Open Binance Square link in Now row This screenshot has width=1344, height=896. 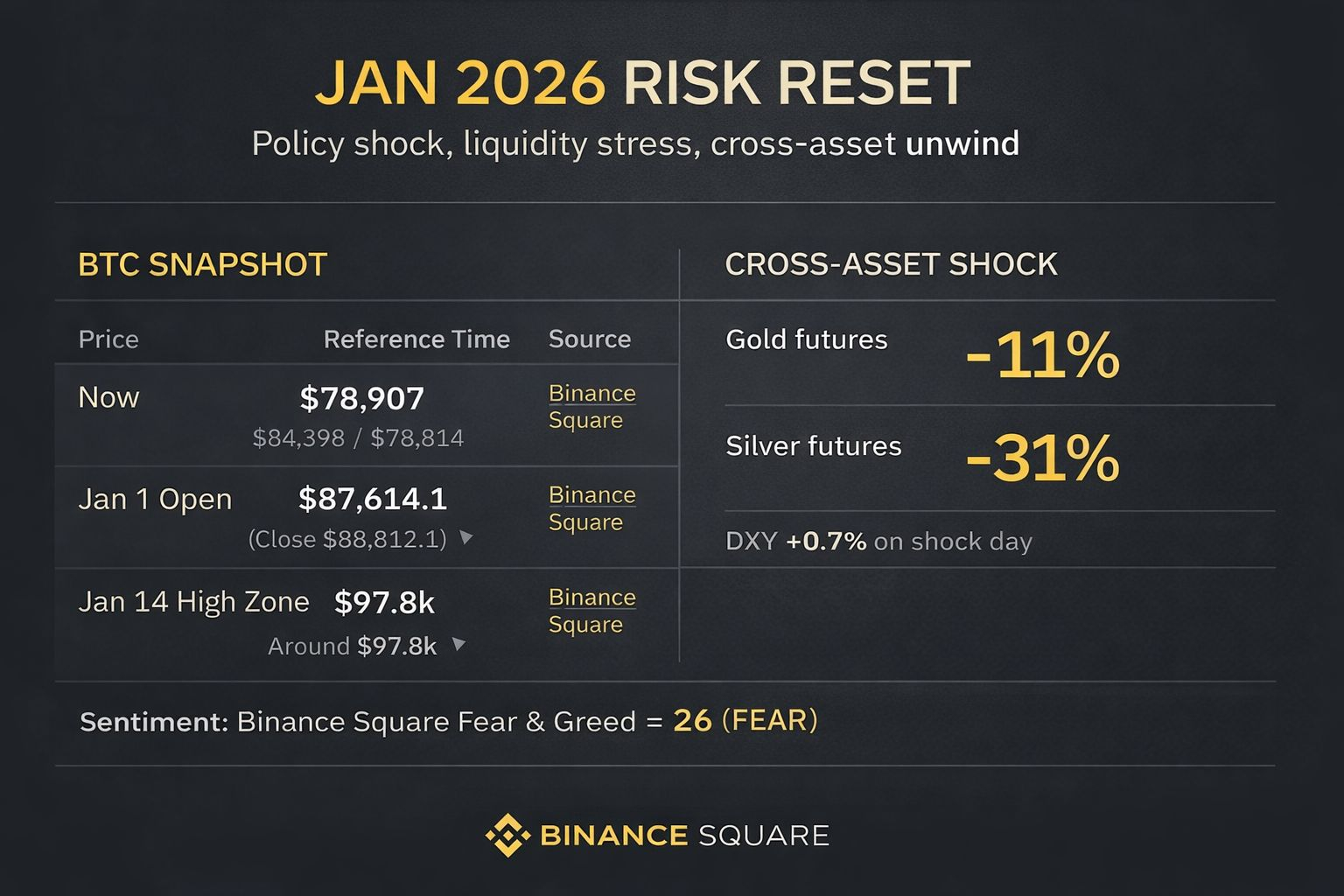tap(591, 407)
